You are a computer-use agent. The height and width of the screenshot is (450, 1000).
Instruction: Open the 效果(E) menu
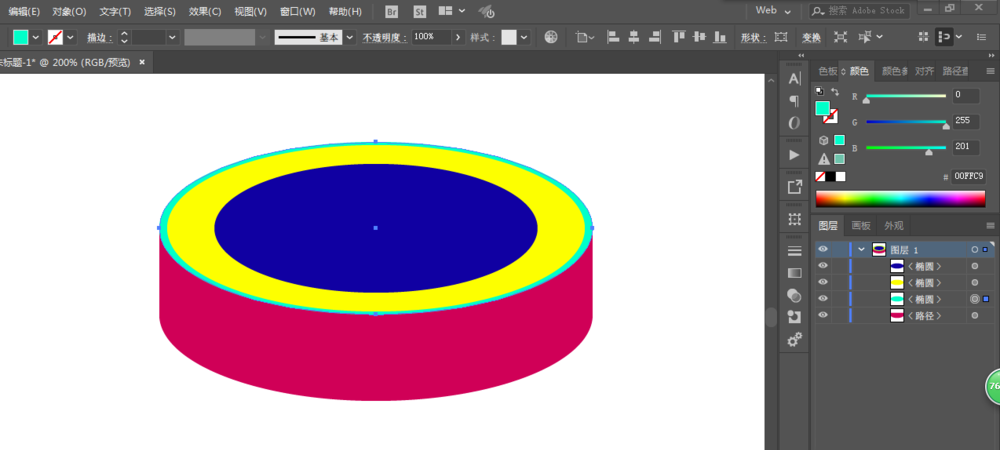[x=205, y=12]
